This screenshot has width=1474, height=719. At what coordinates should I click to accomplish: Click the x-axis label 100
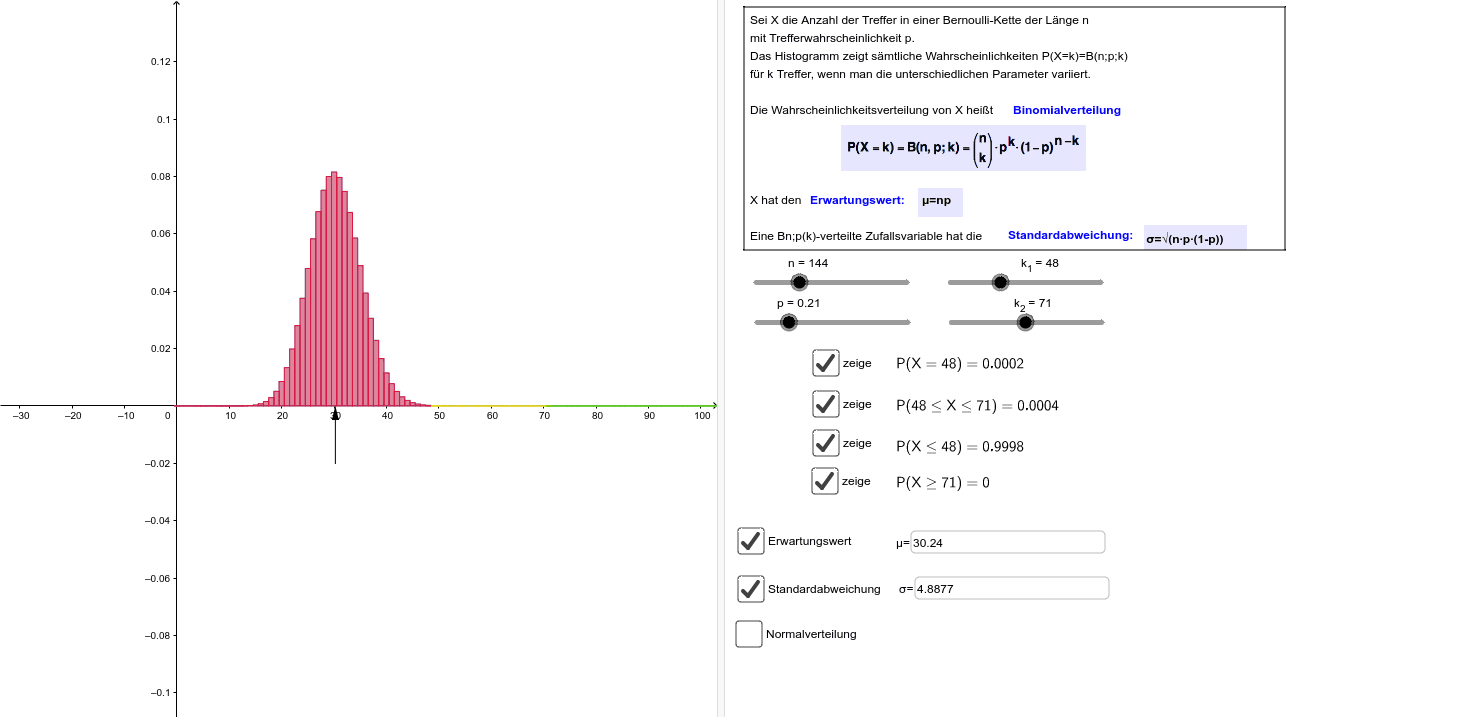click(x=703, y=416)
